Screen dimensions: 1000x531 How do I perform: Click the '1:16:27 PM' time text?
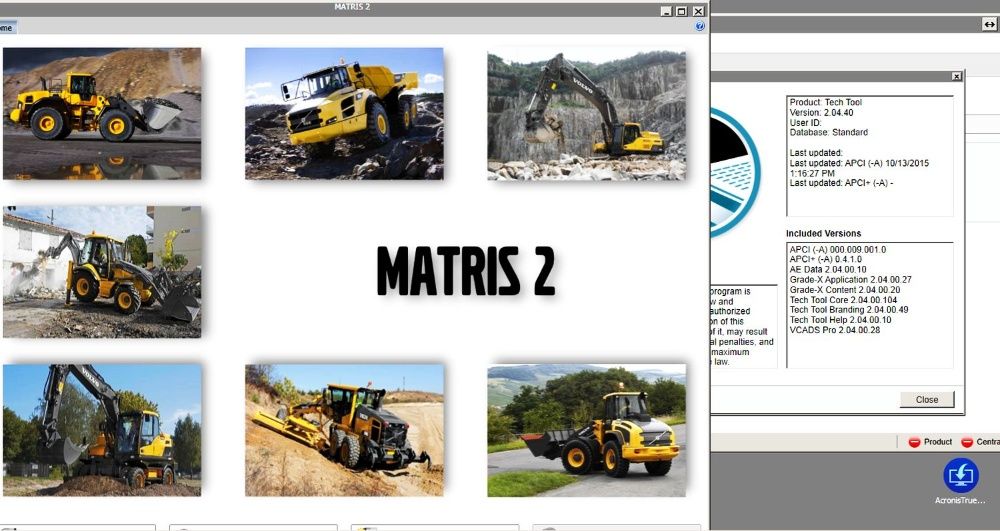812,173
